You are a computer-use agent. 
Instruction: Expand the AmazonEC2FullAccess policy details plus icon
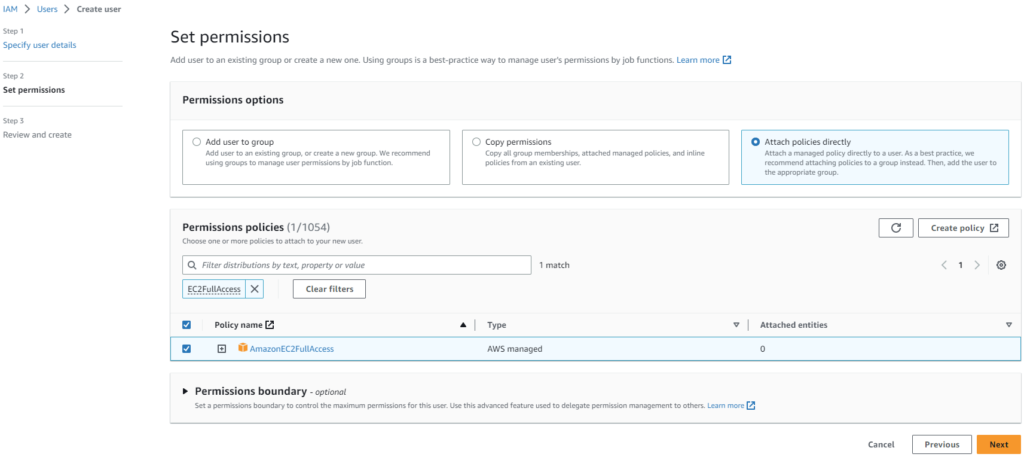pos(221,349)
